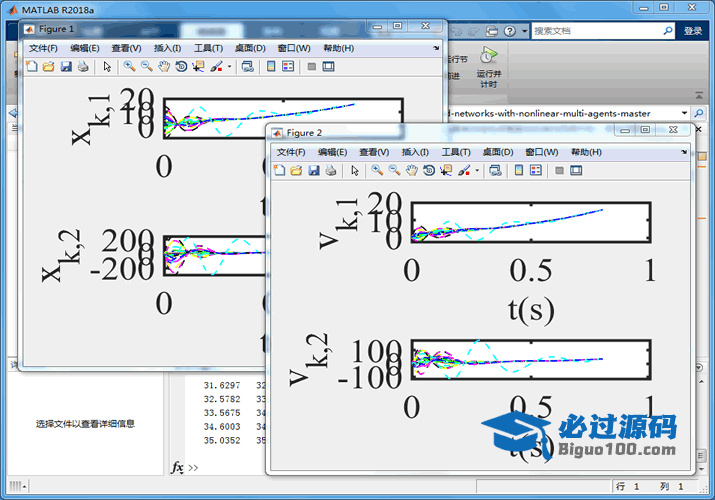Viewport: 715px width, 500px height.
Task: Click Link Plot icon in Figure 1 toolbar
Action: point(248,67)
